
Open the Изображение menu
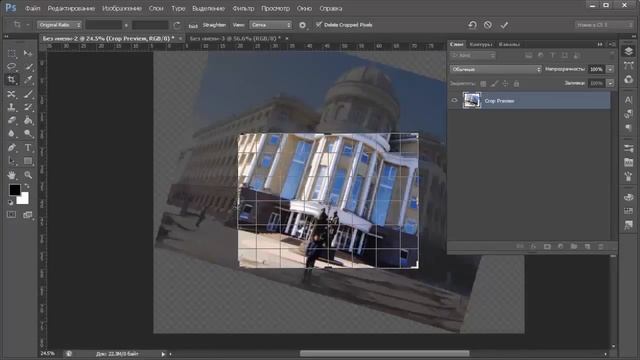(122, 8)
